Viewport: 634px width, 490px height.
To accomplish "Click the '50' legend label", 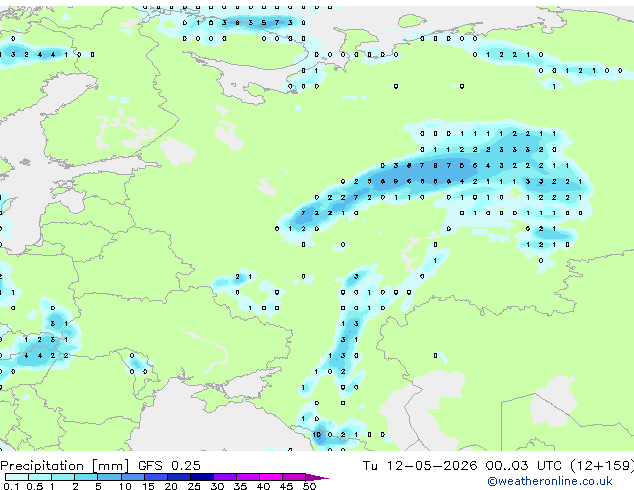I will click(309, 486).
